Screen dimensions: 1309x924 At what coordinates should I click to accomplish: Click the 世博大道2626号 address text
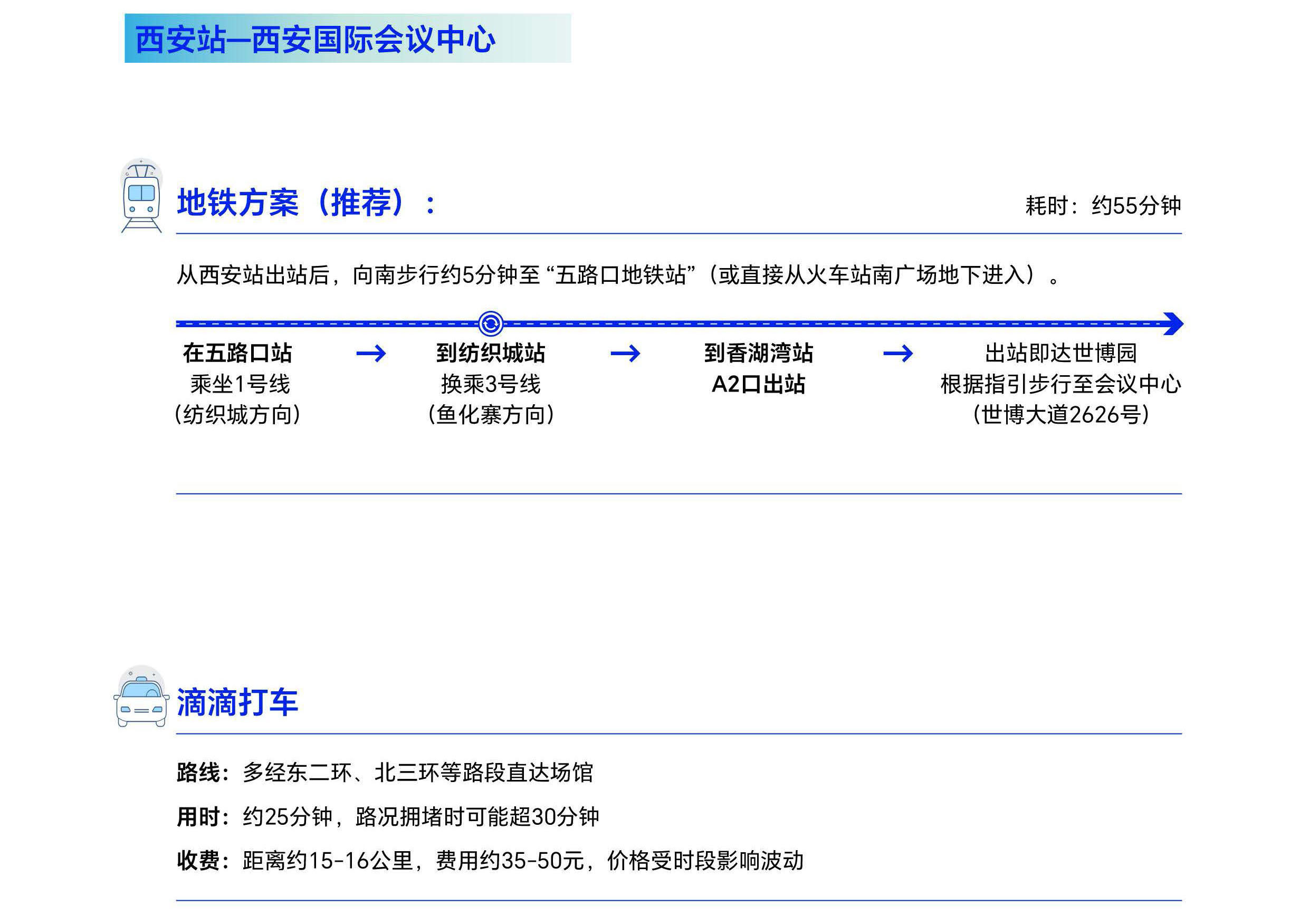1061,415
